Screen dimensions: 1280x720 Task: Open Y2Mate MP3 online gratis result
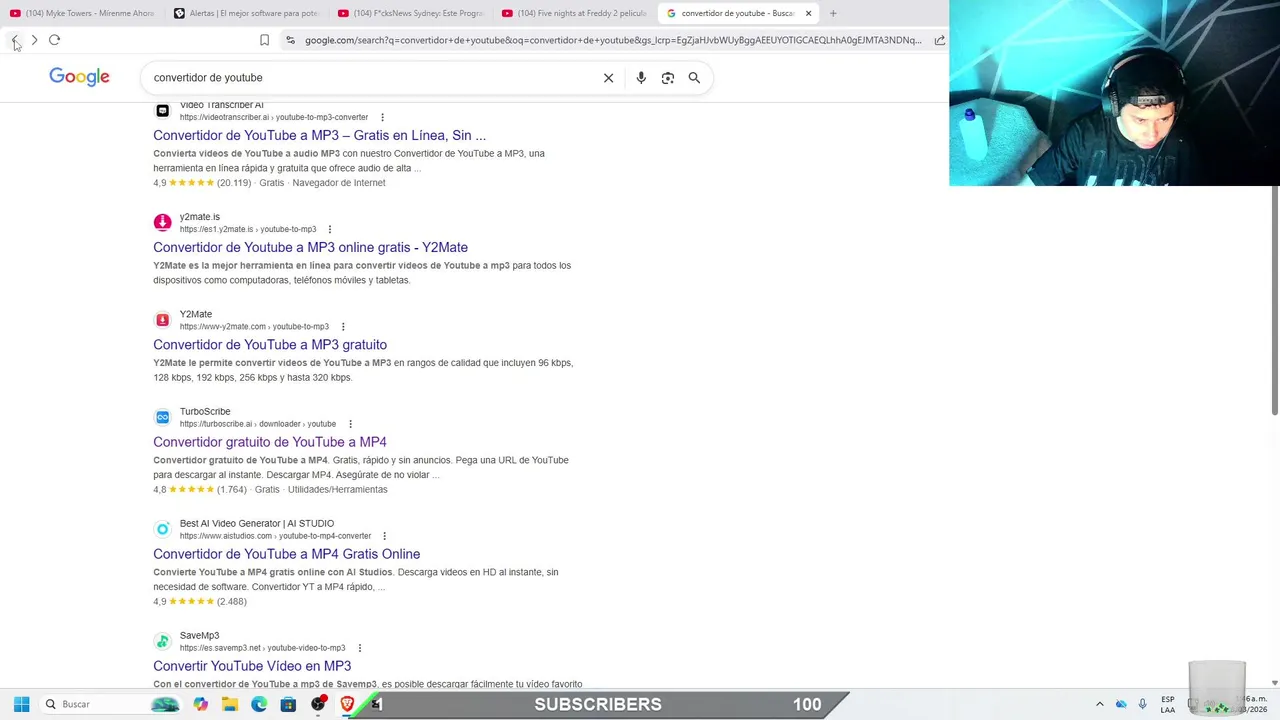[310, 247]
